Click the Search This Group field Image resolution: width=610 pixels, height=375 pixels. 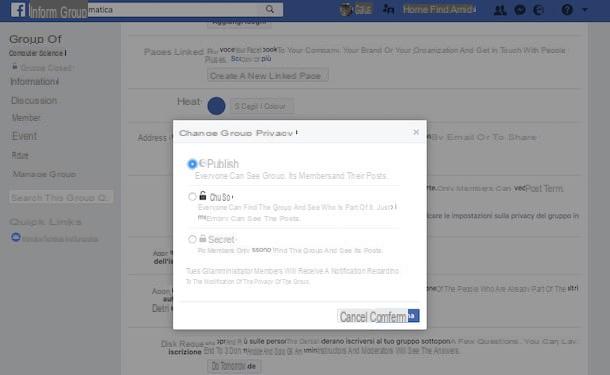click(61, 198)
